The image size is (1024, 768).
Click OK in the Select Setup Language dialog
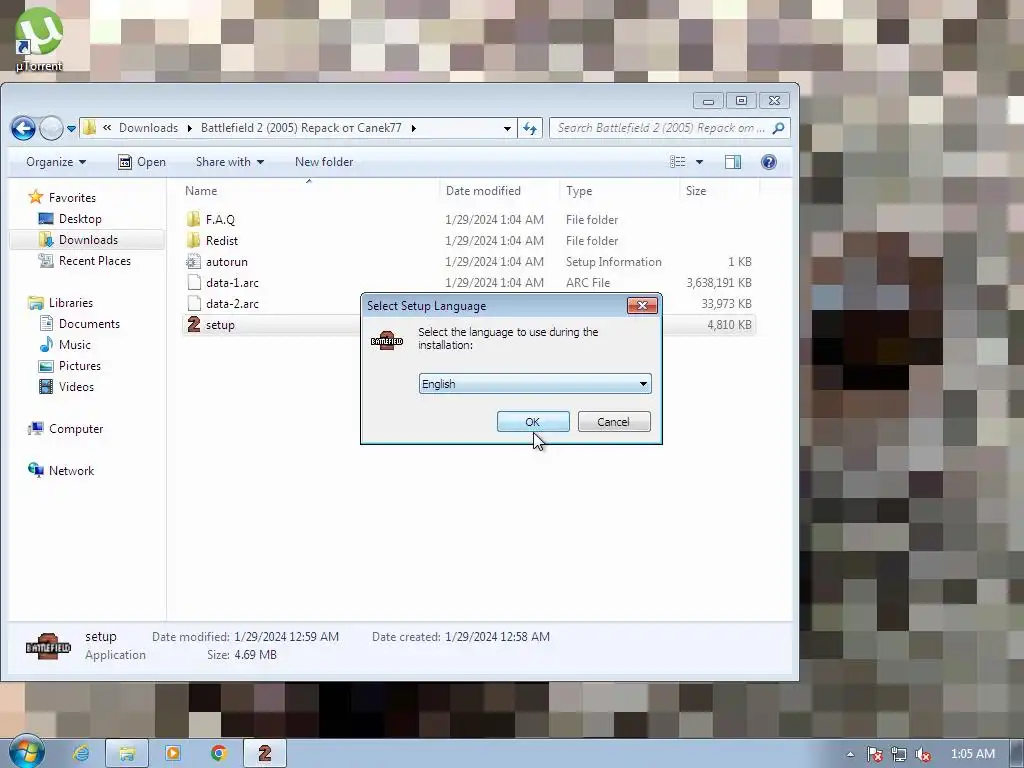tap(533, 422)
